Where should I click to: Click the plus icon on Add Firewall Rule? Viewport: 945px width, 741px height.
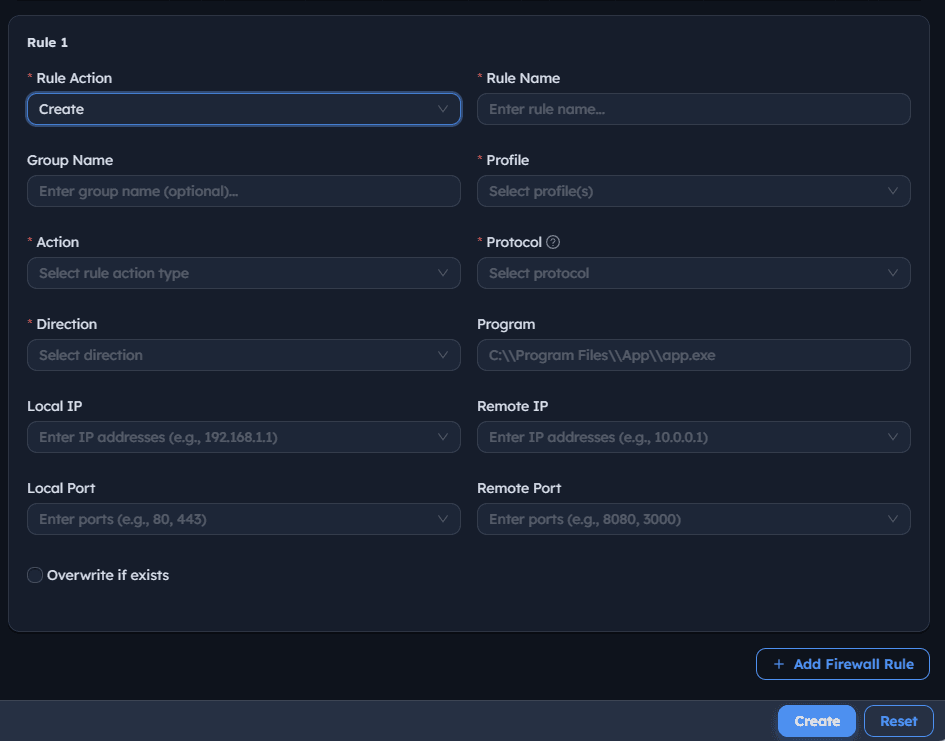(x=779, y=664)
